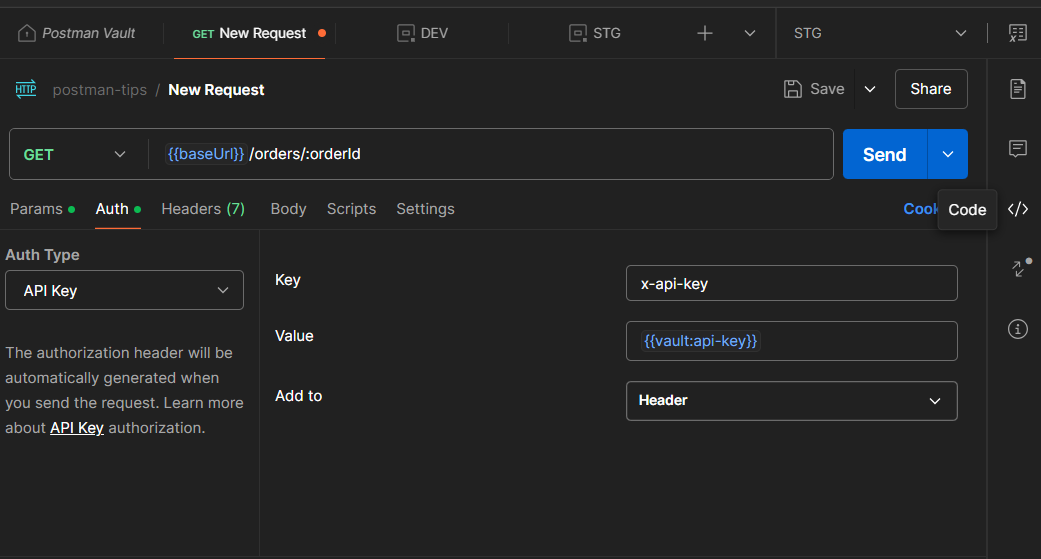The height and width of the screenshot is (559, 1041).
Task: Open the environment variables quick look icon
Action: 1017,33
